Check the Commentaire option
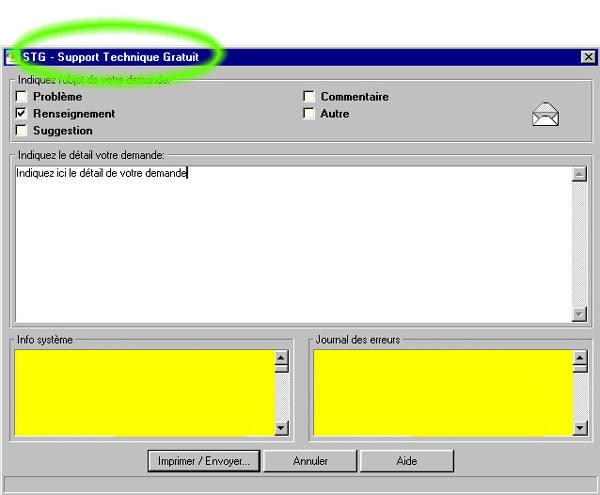 [x=310, y=97]
